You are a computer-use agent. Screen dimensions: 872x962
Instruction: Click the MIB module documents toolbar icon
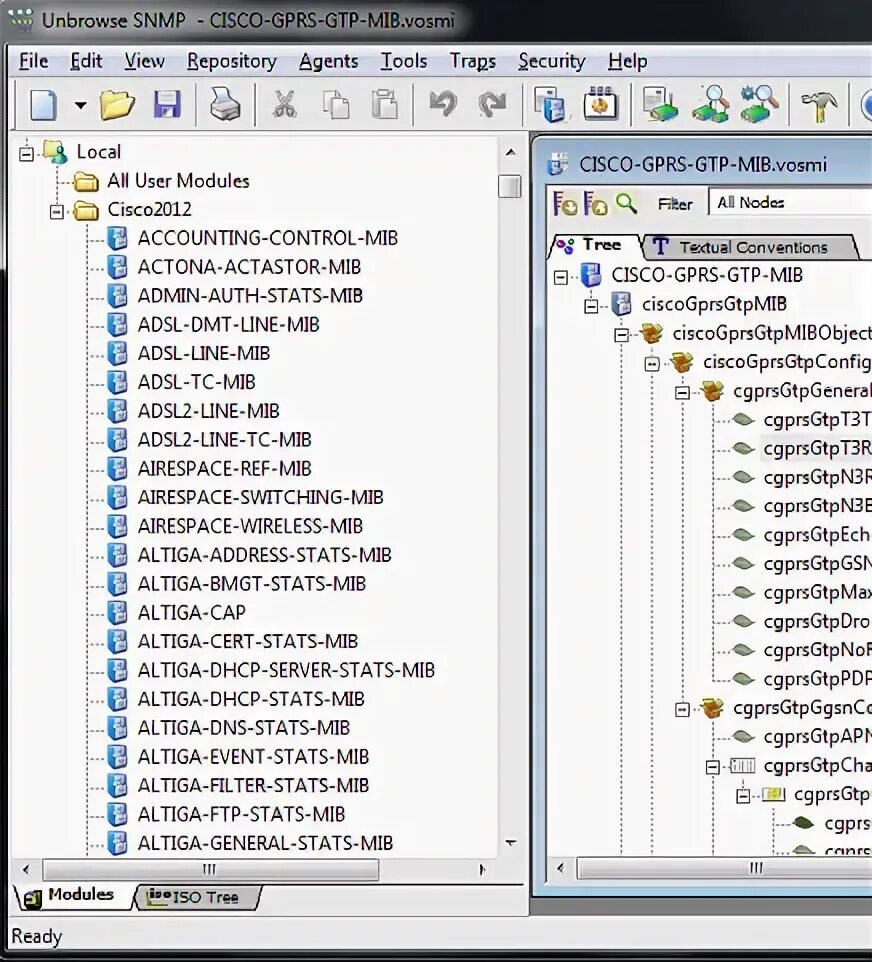pyautogui.click(x=550, y=104)
